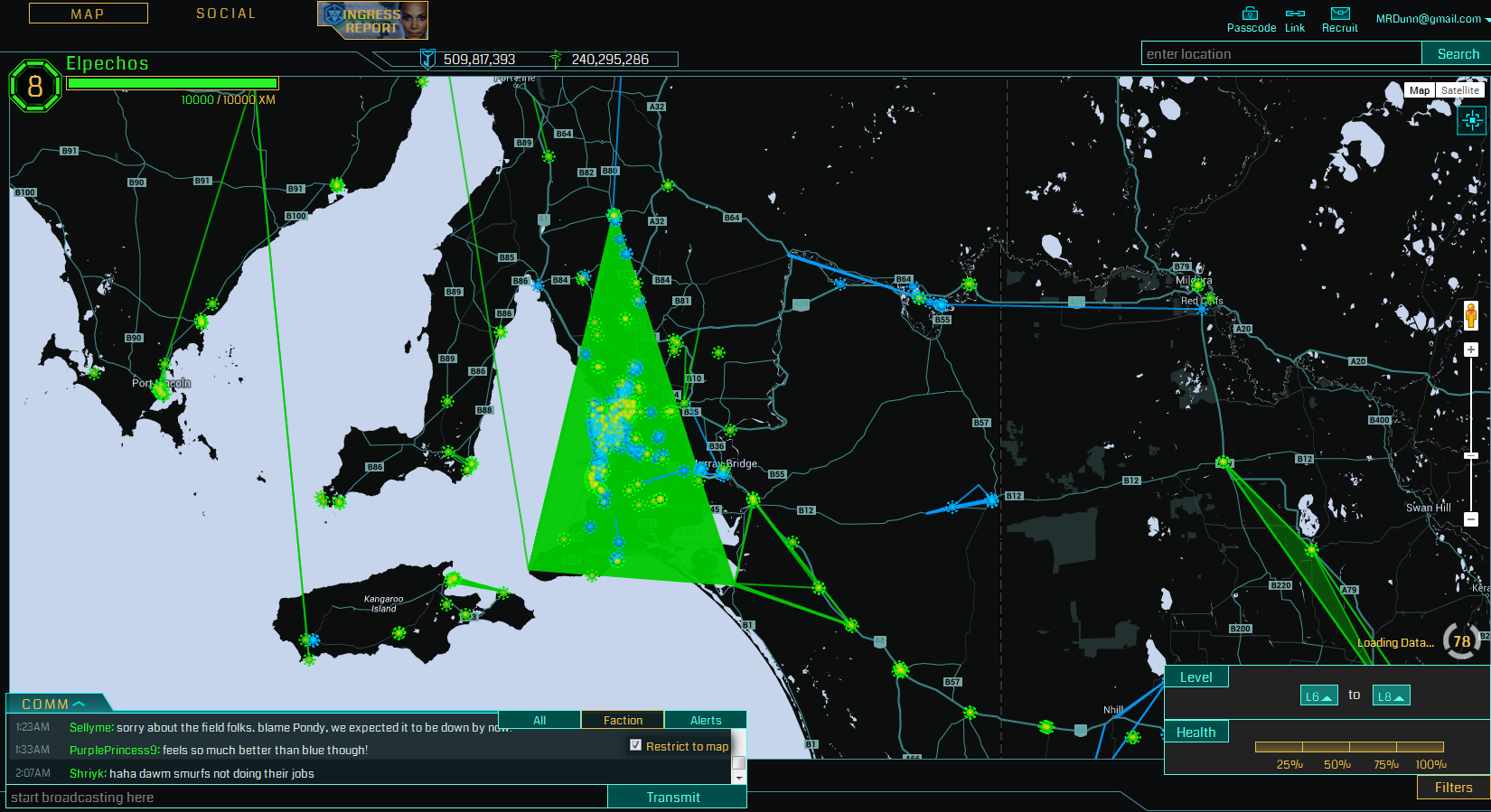Open the Recruit envelope icon
Image resolution: width=1491 pixels, height=812 pixels.
click(x=1340, y=14)
